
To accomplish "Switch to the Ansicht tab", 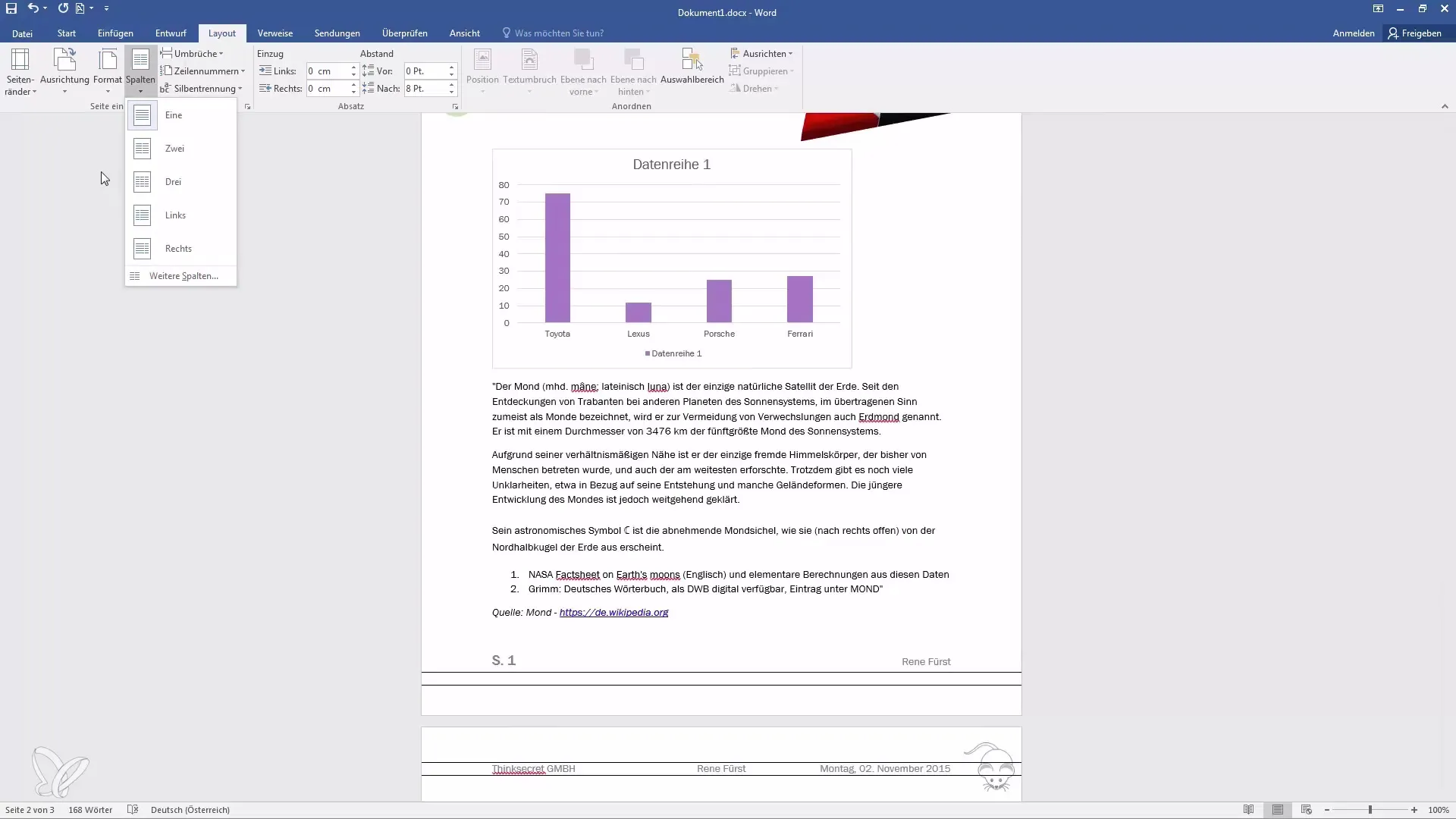I will coord(465,33).
